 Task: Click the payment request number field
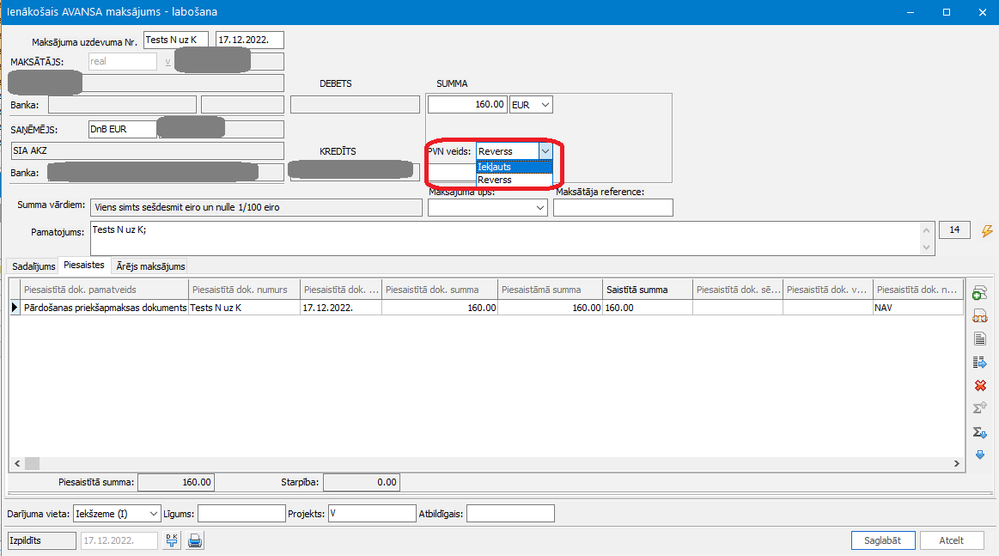(176, 39)
